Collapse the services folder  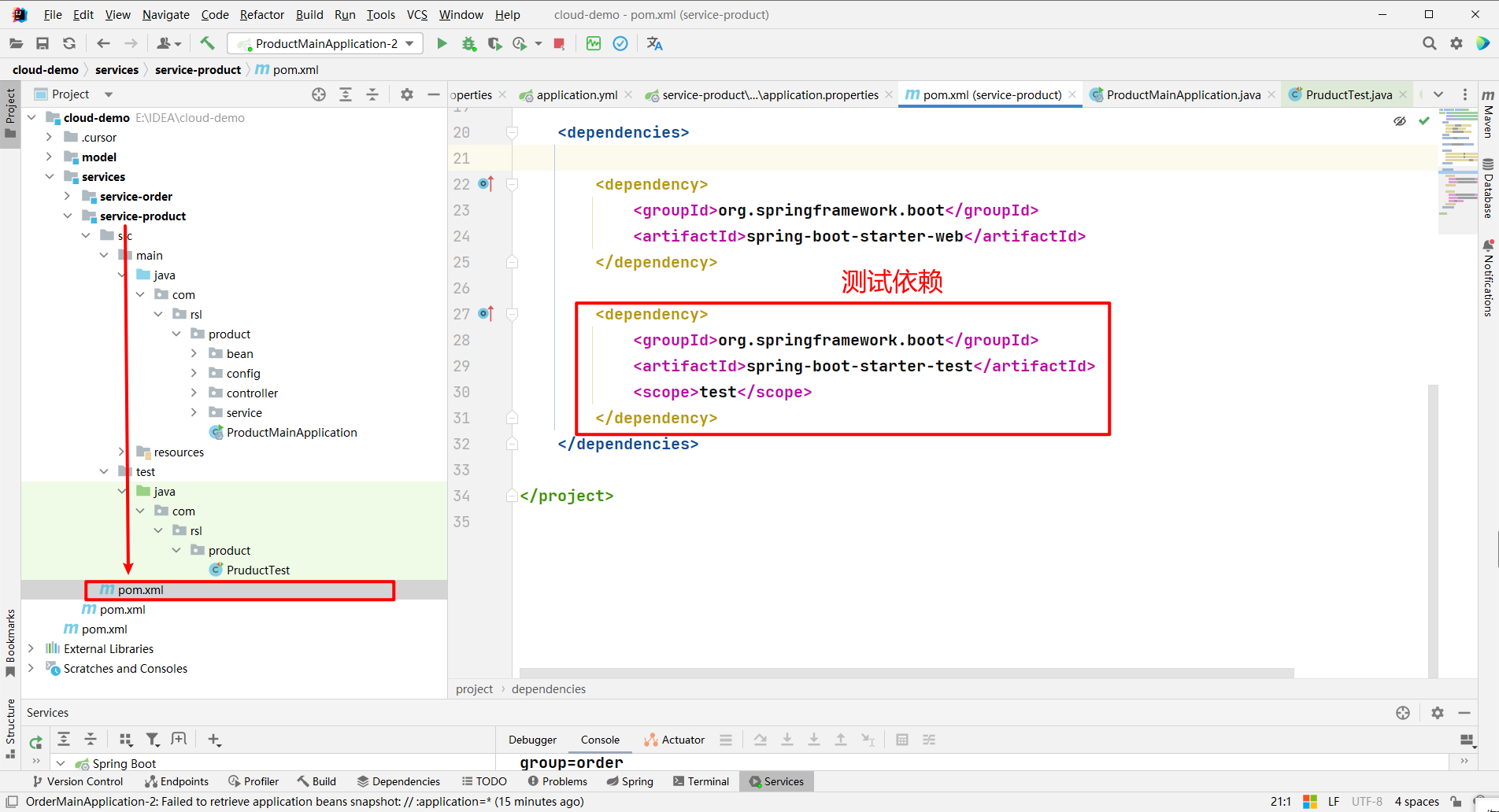50,176
